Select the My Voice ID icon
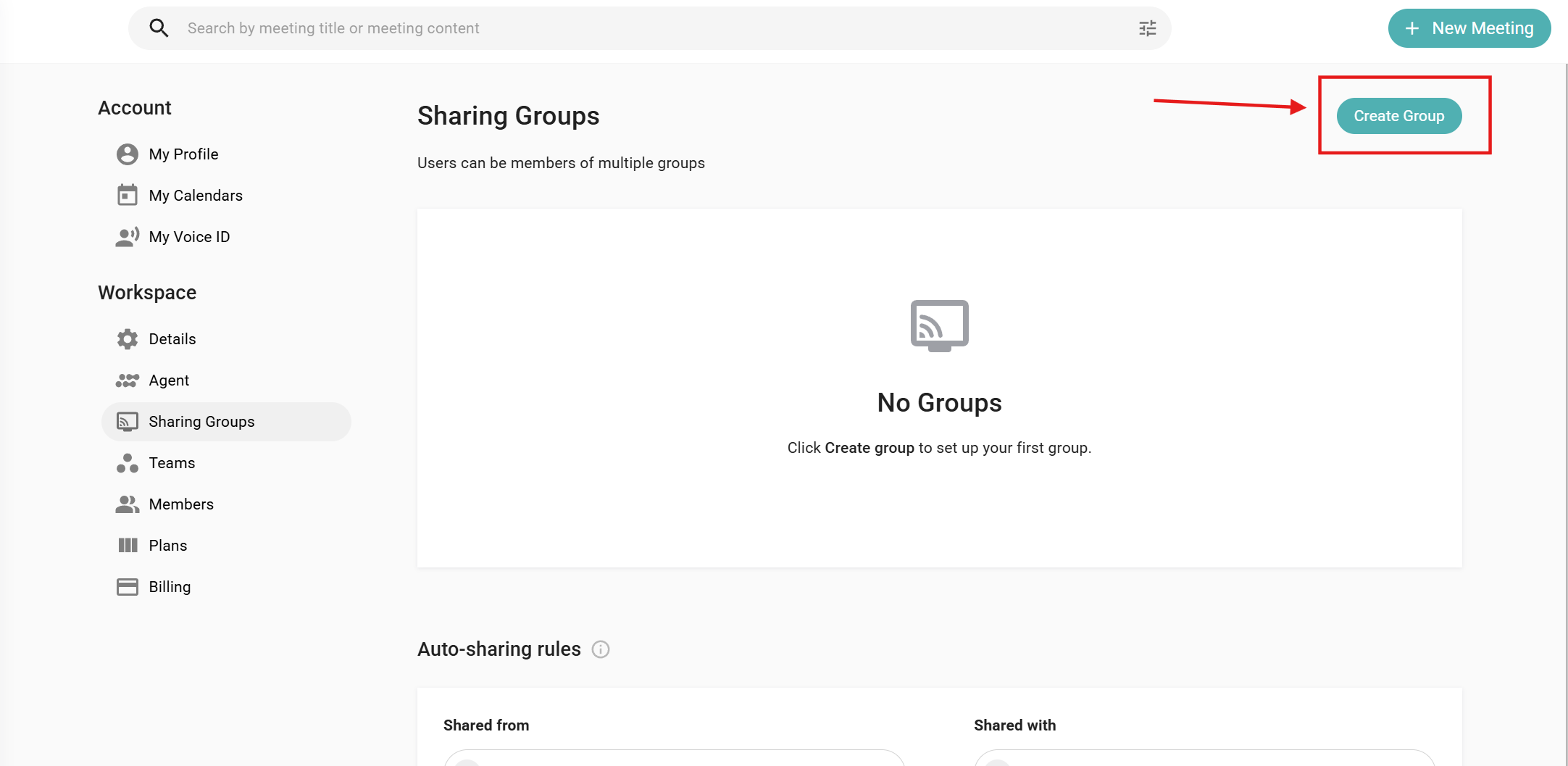The image size is (1568, 766). click(127, 237)
